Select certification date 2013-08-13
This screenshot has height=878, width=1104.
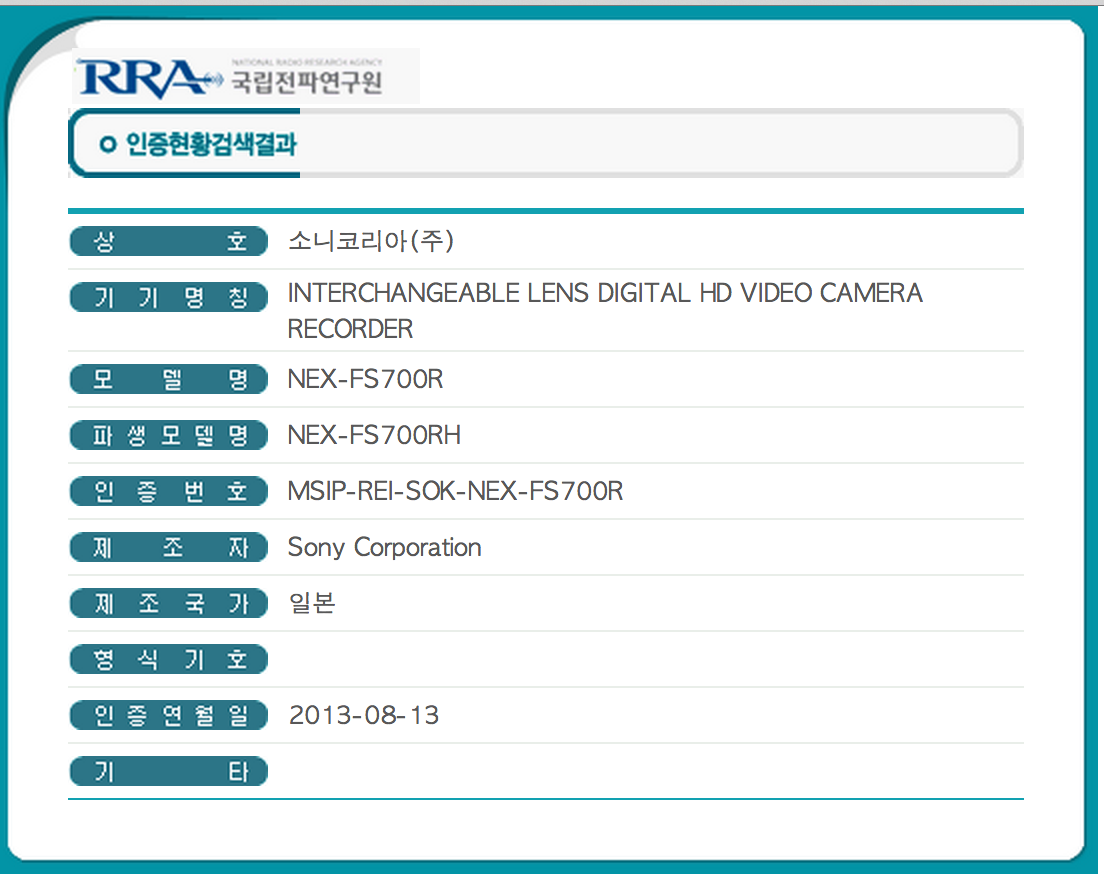364,715
